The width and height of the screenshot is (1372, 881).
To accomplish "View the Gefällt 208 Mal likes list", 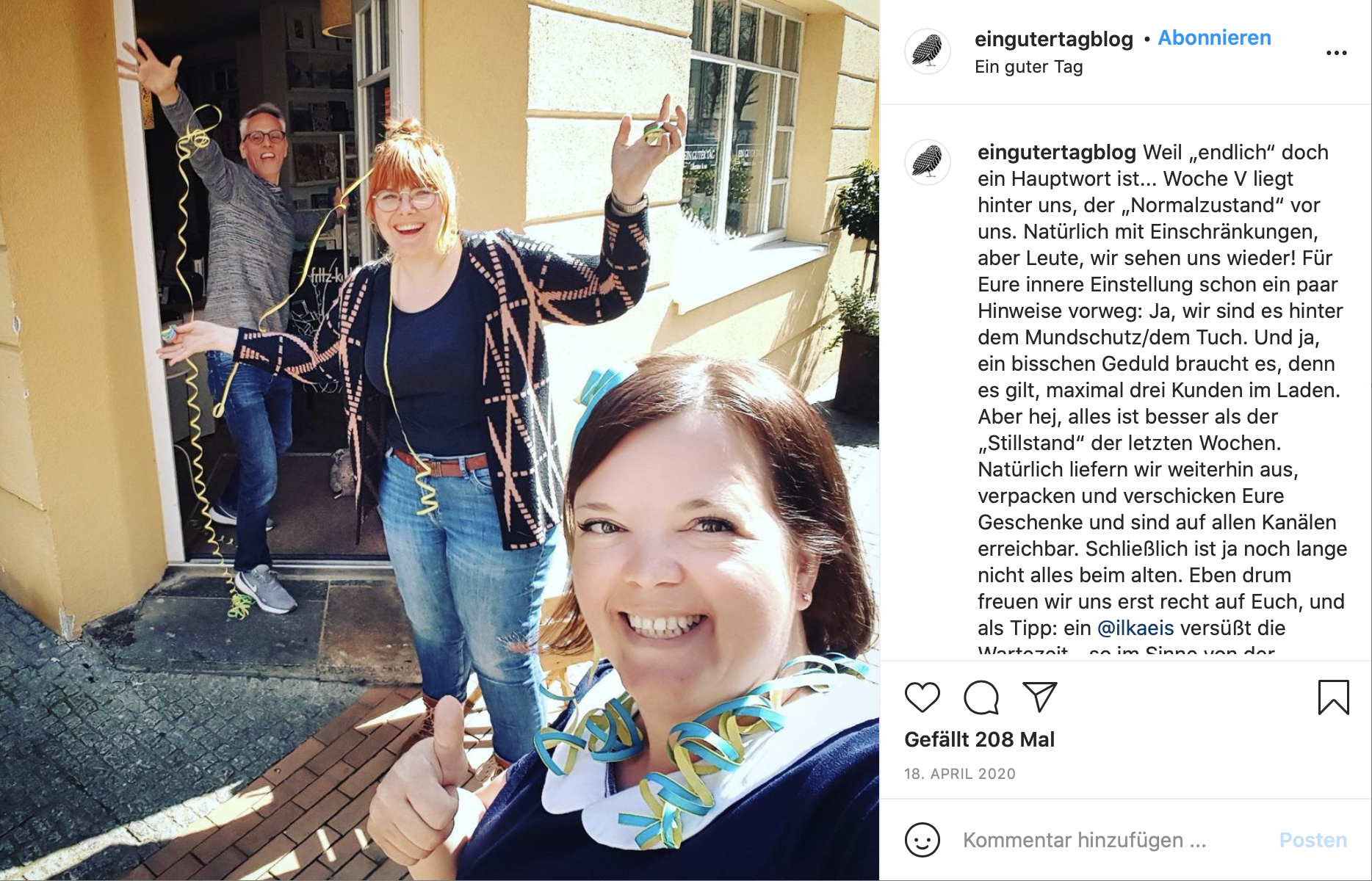I will pos(979,739).
